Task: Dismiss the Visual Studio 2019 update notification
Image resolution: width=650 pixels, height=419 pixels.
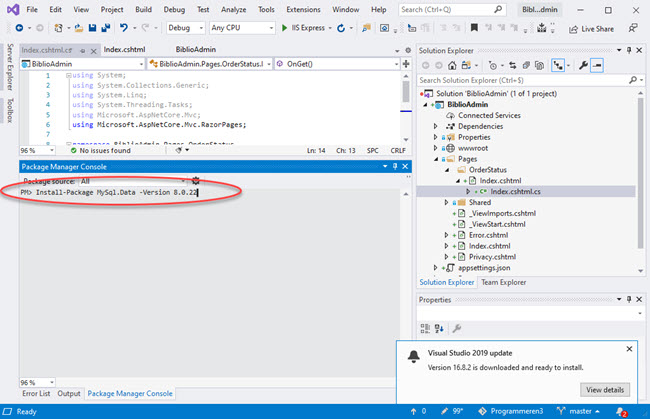Action: tap(629, 349)
